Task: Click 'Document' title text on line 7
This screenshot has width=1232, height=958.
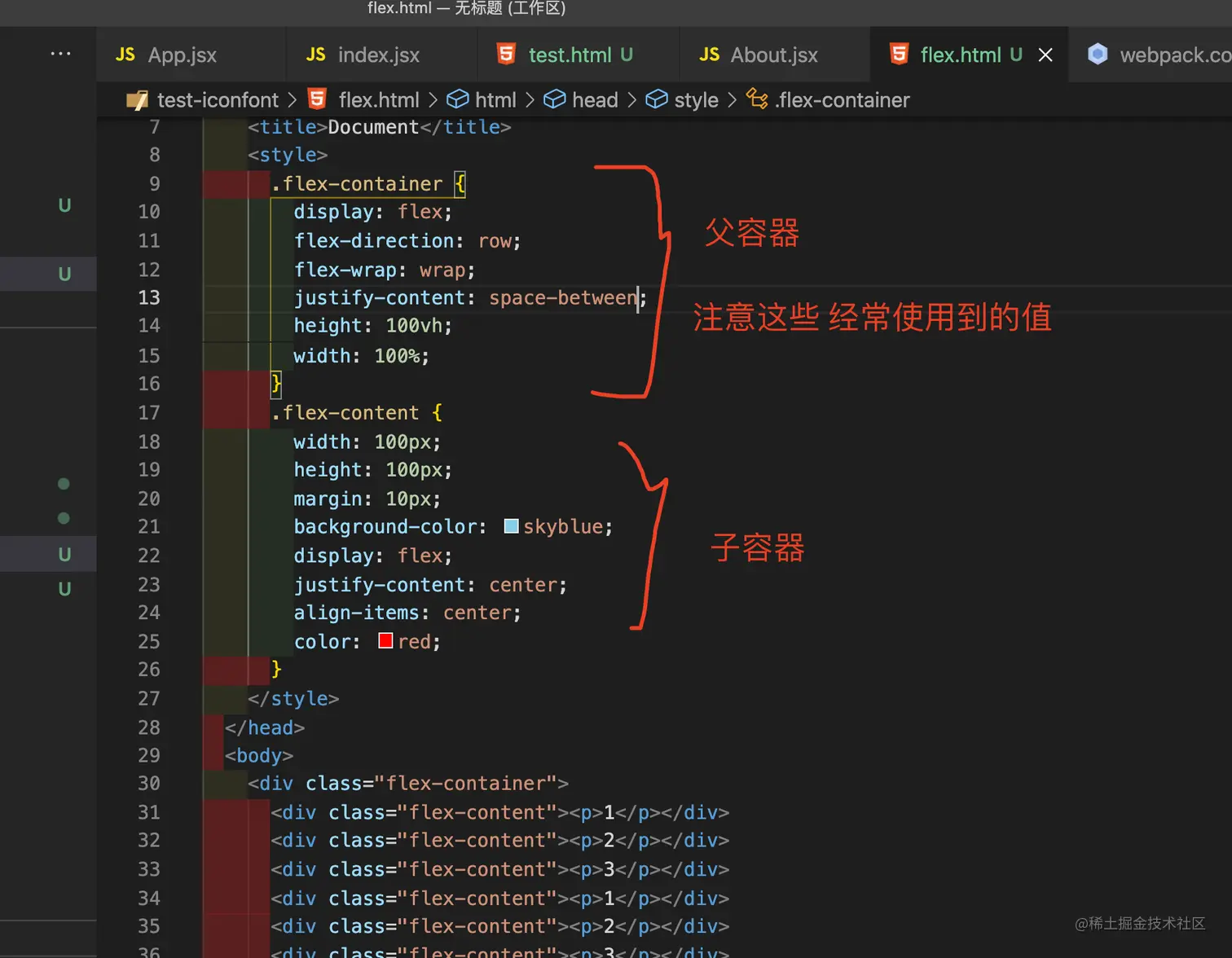Action: [x=374, y=127]
